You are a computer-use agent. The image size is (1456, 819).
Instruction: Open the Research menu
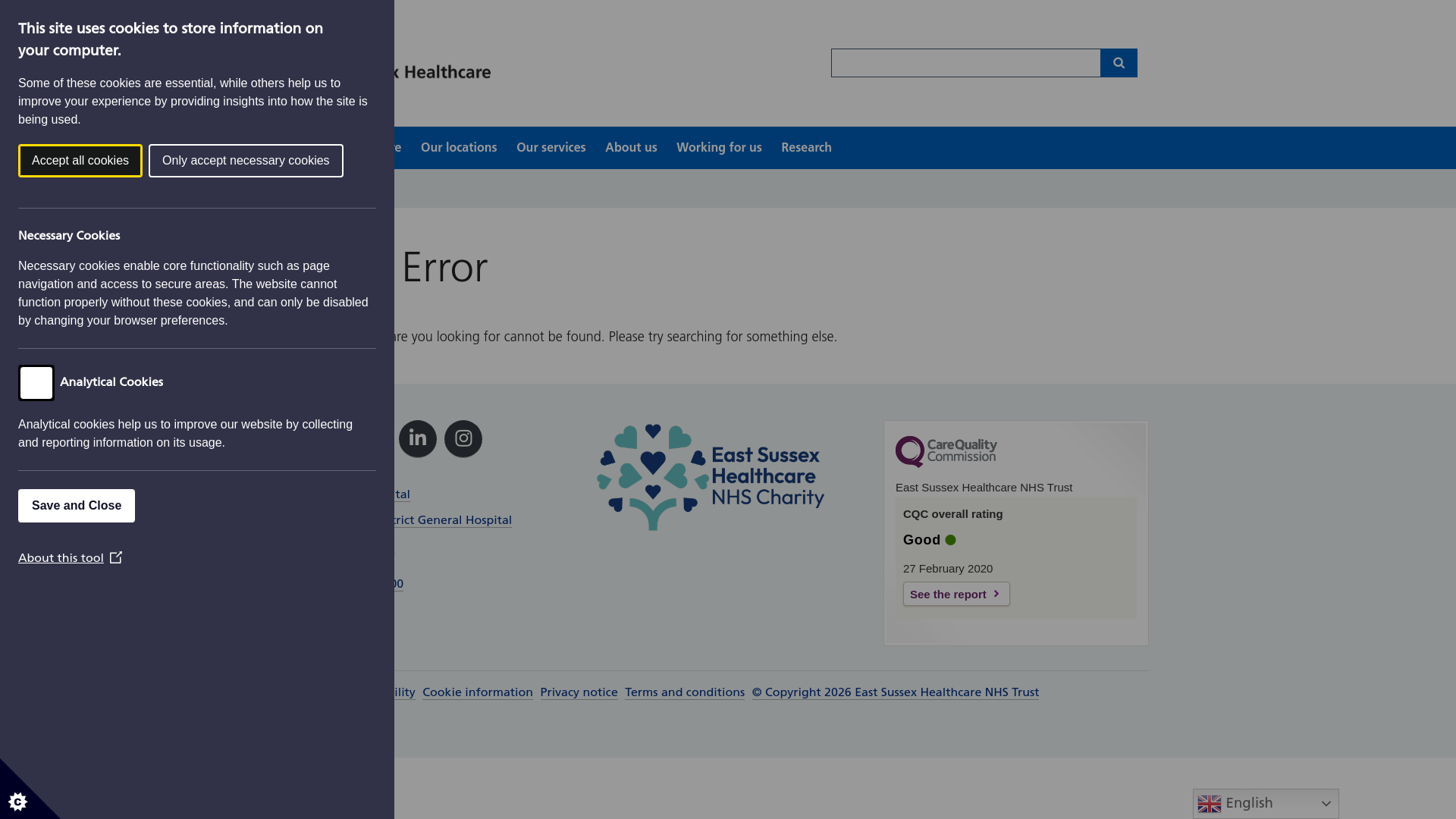pos(806,148)
